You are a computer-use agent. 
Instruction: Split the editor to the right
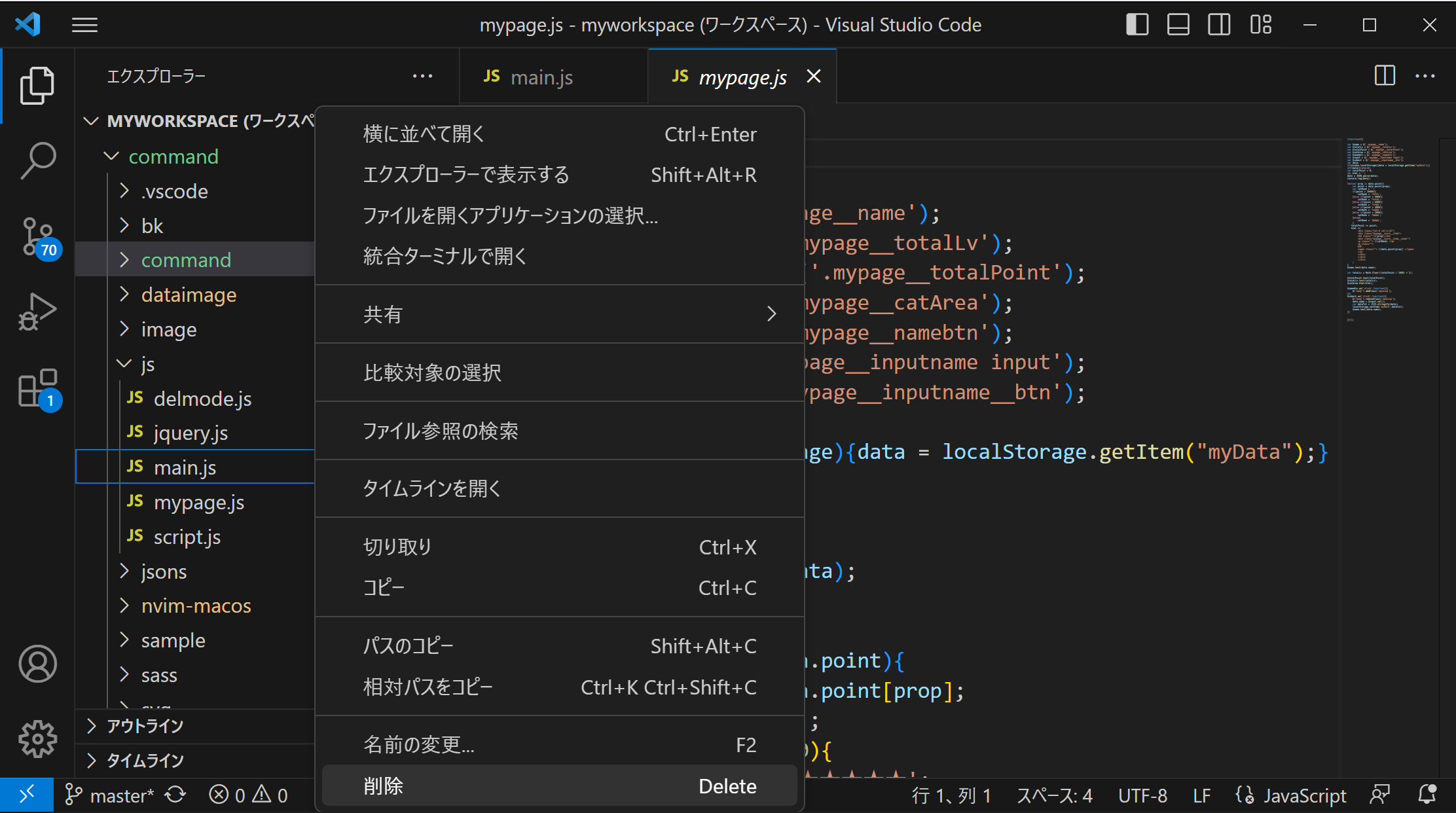(x=1385, y=76)
